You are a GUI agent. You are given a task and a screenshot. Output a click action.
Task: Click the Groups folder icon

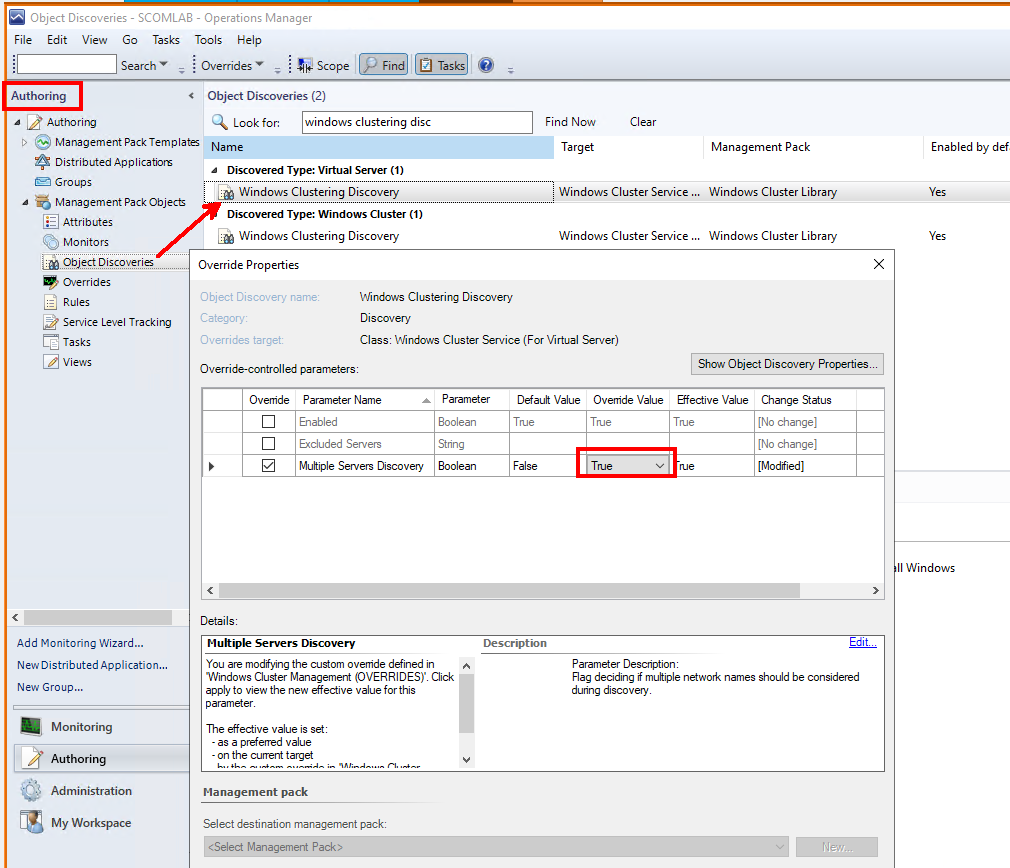pos(43,182)
